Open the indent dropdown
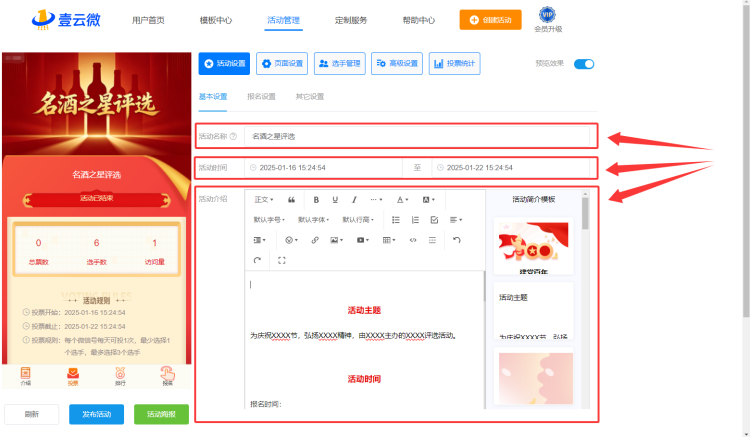This screenshot has height=437, width=750. [260, 240]
